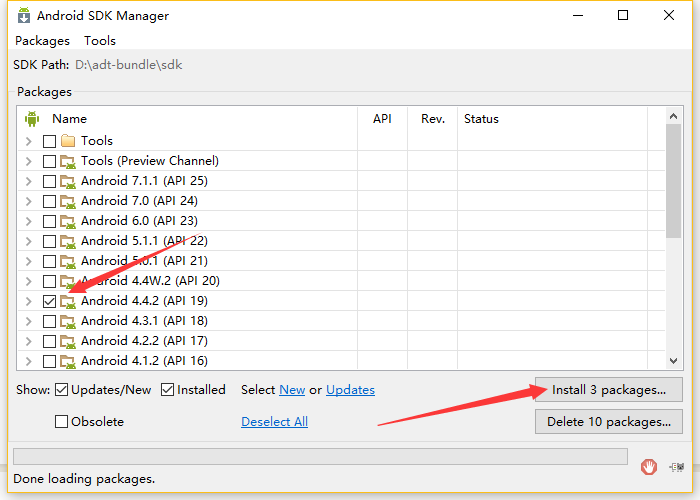Uncheck the Android 4.4.2 (API 19) checkbox
The height and width of the screenshot is (500, 700).
[49, 301]
